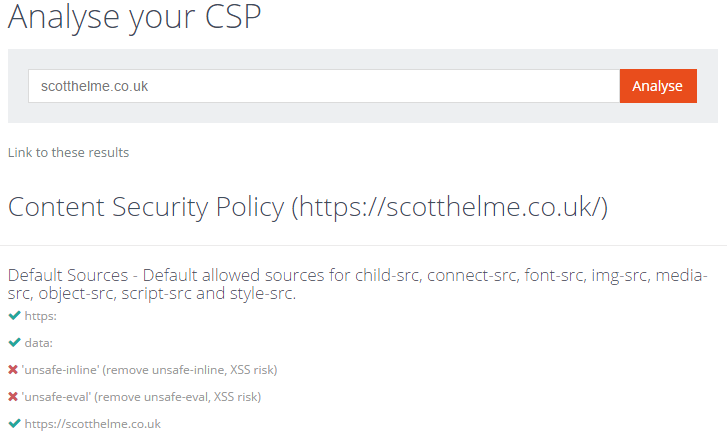This screenshot has height=442, width=727.
Task: Click the red cross beside 'unsafe-eval'
Action: [x=14, y=397]
